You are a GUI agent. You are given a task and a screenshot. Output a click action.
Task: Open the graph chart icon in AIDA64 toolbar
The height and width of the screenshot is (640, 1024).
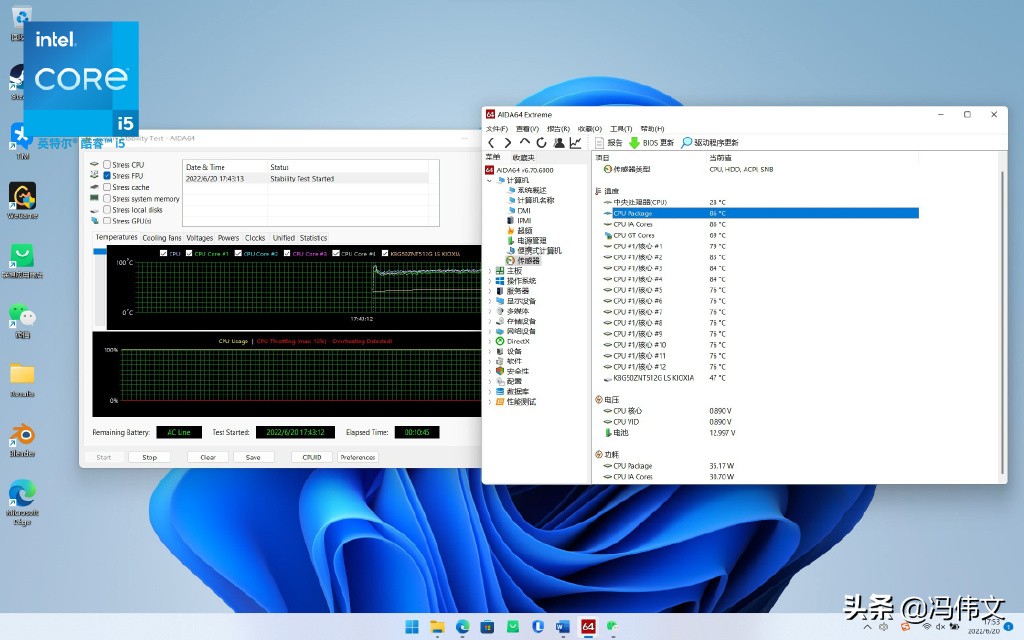575,143
